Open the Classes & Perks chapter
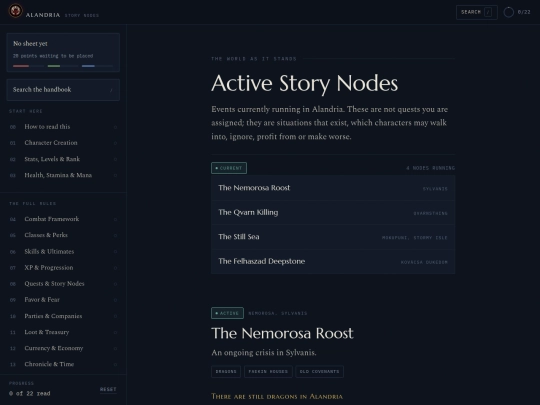 click(x=63, y=235)
